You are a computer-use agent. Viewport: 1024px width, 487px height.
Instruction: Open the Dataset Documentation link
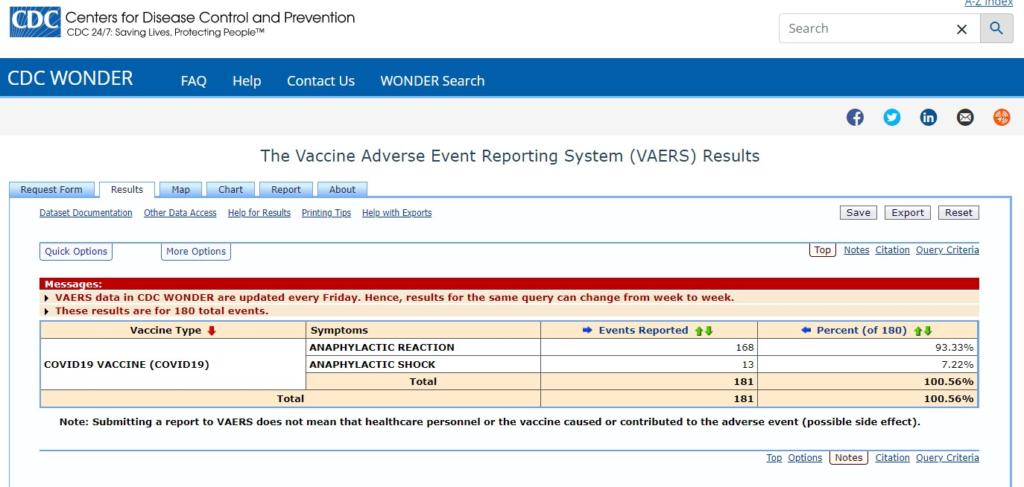click(x=86, y=213)
